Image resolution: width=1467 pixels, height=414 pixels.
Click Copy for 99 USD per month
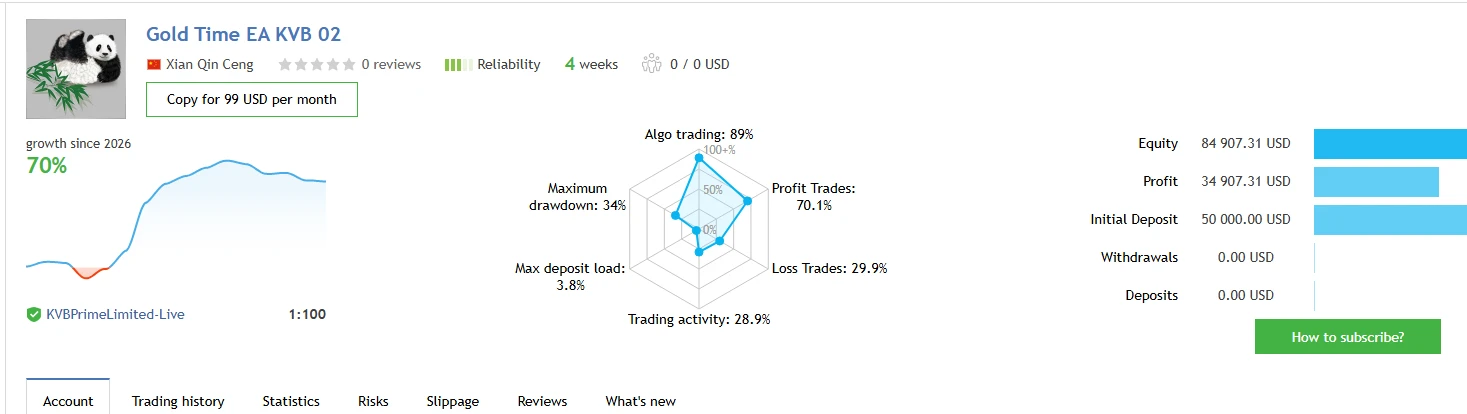point(251,99)
